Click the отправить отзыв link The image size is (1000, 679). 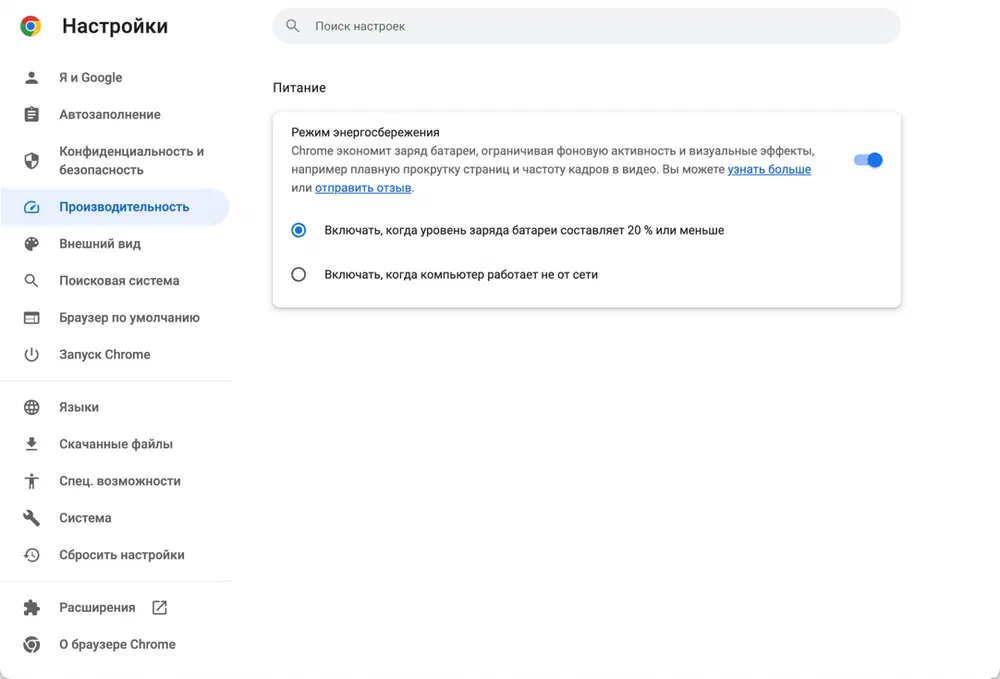[x=363, y=188]
